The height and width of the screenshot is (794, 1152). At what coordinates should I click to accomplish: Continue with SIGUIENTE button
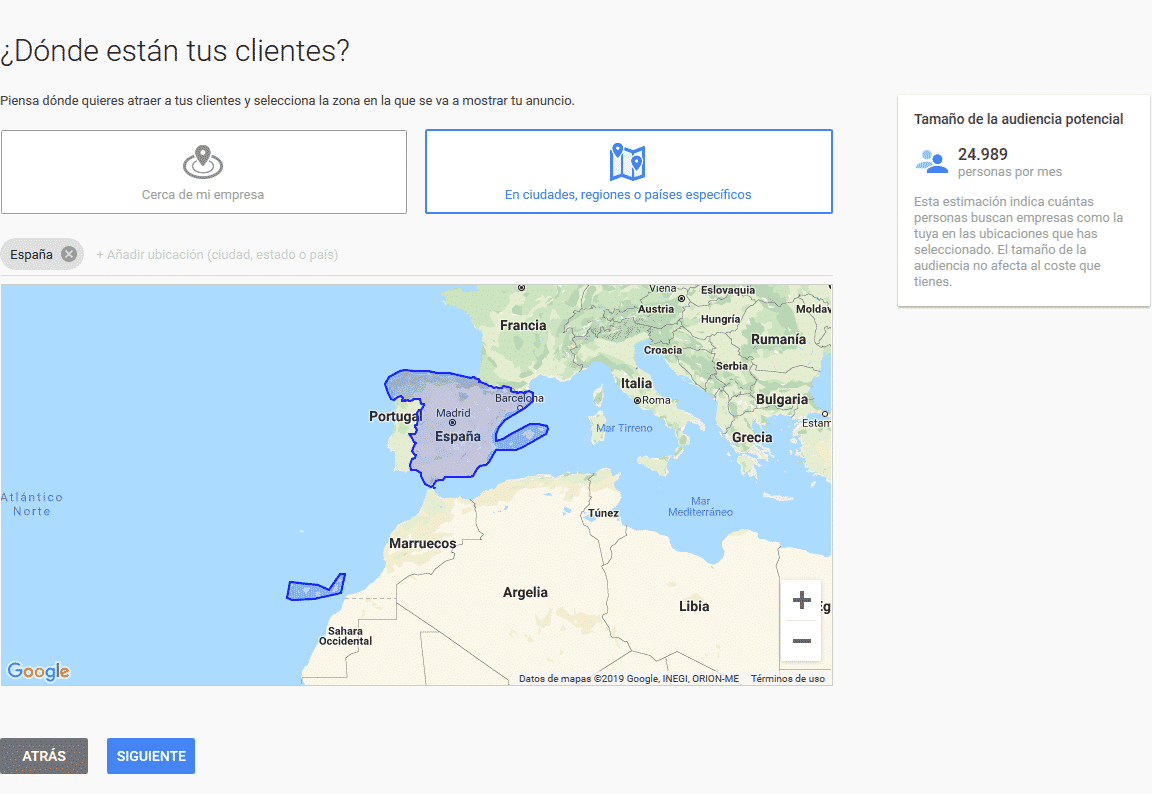(x=151, y=756)
